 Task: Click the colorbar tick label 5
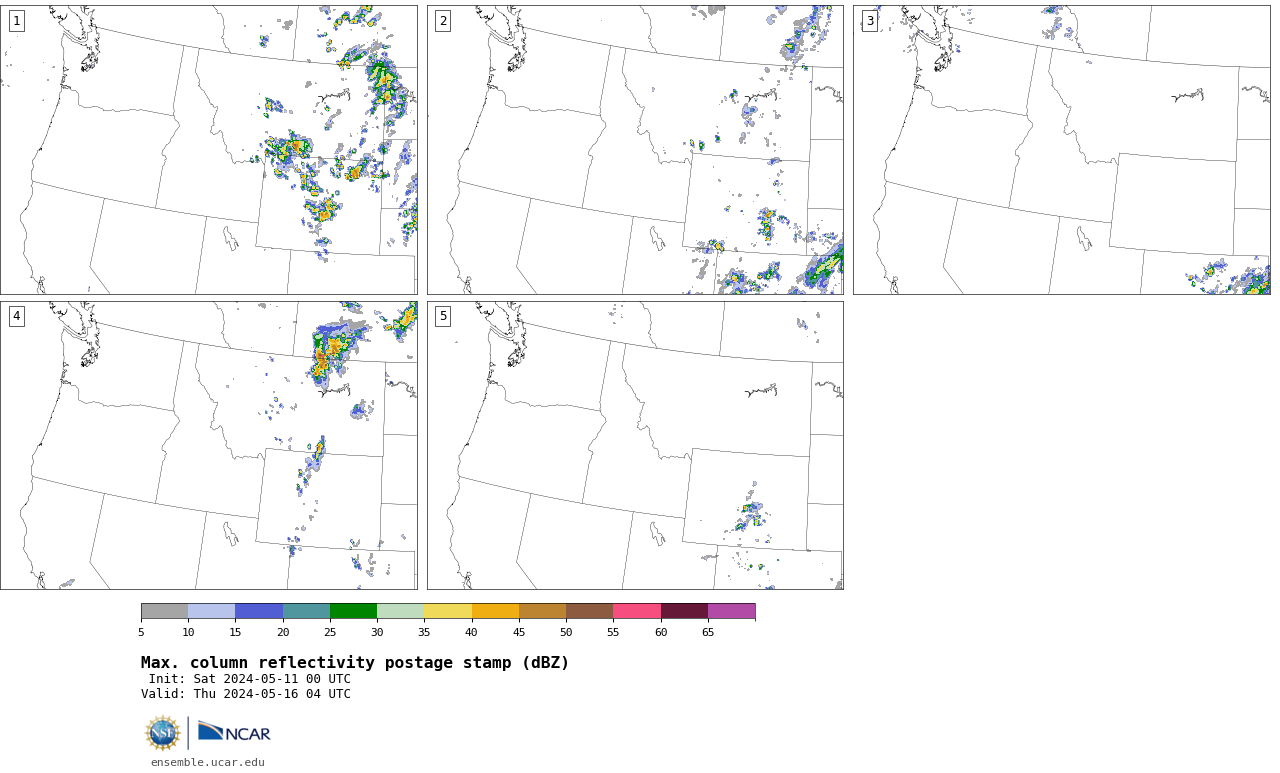(141, 632)
